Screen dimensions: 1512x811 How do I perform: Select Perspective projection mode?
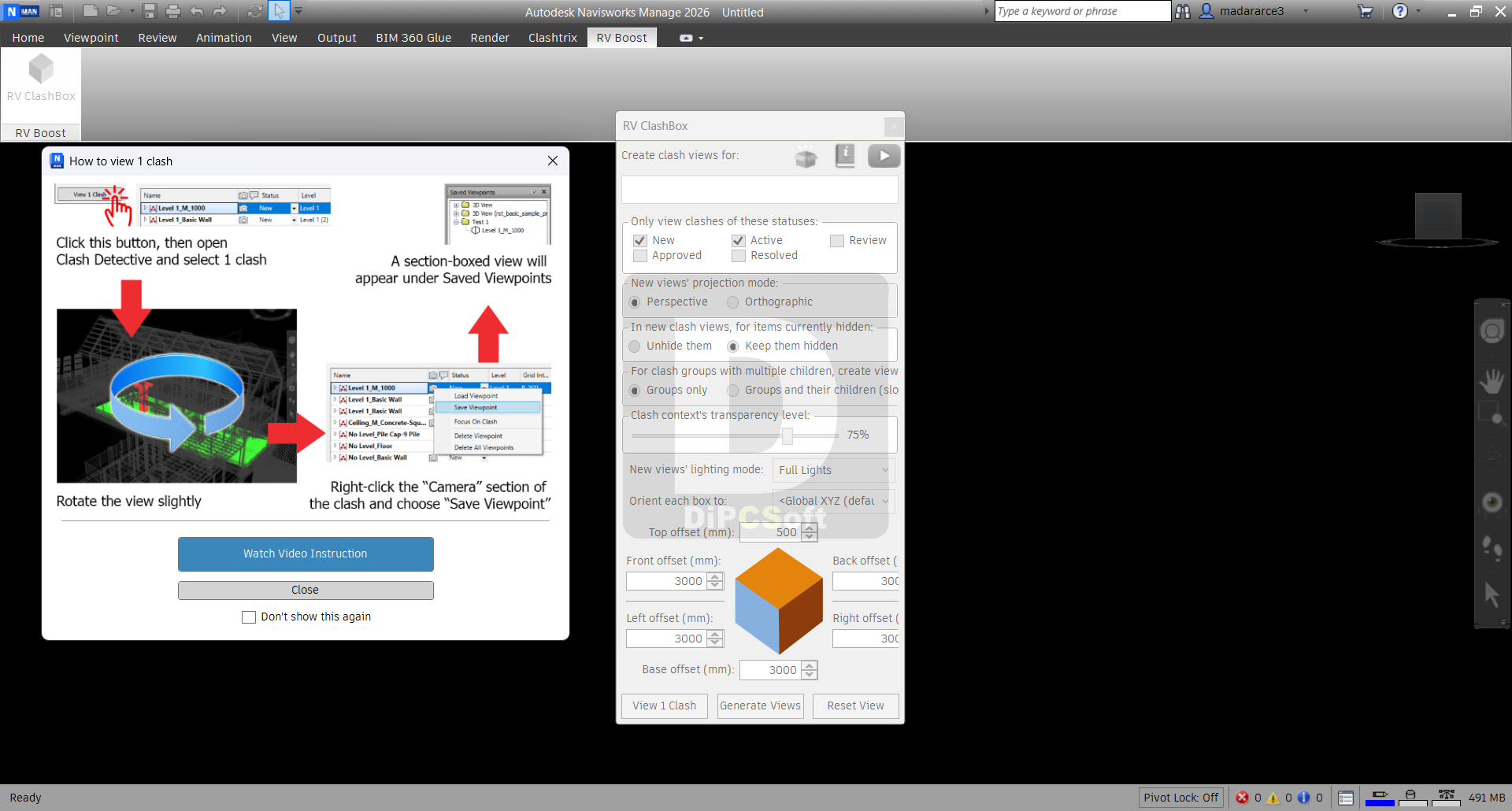(x=635, y=302)
